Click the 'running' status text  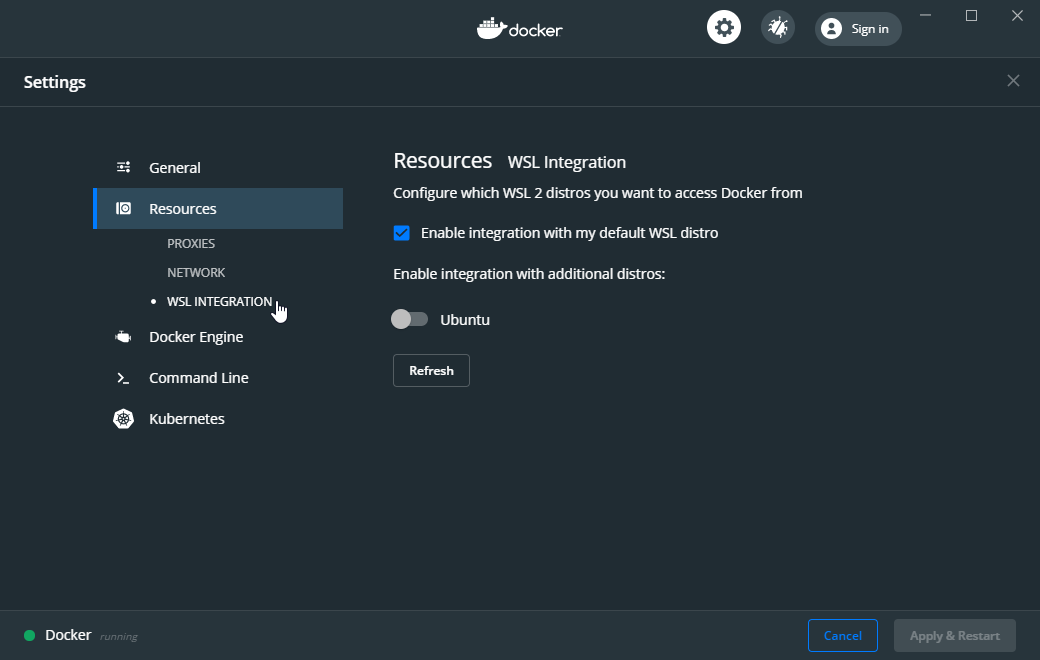(x=119, y=637)
